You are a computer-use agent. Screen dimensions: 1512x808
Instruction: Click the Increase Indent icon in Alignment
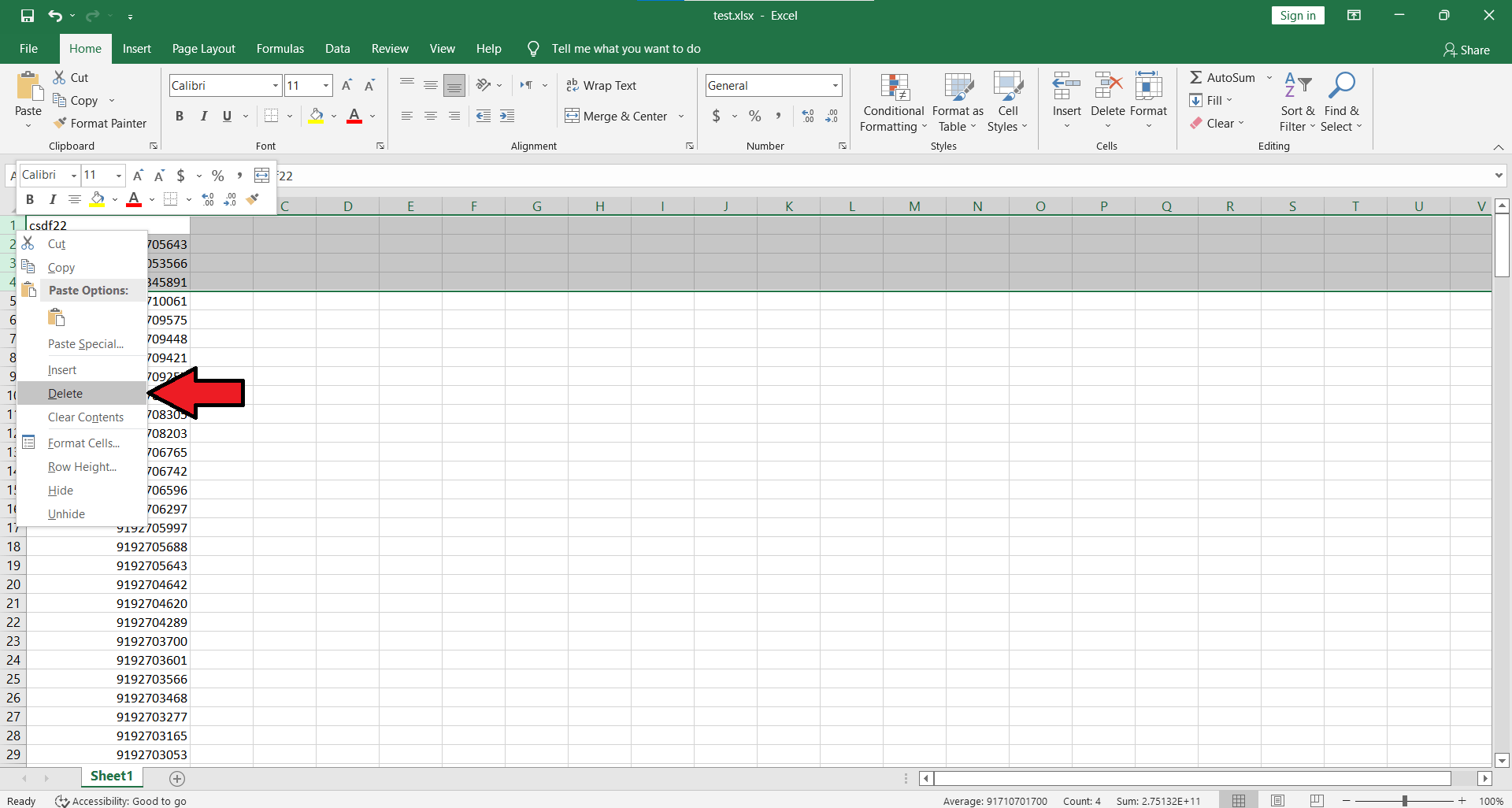507,116
